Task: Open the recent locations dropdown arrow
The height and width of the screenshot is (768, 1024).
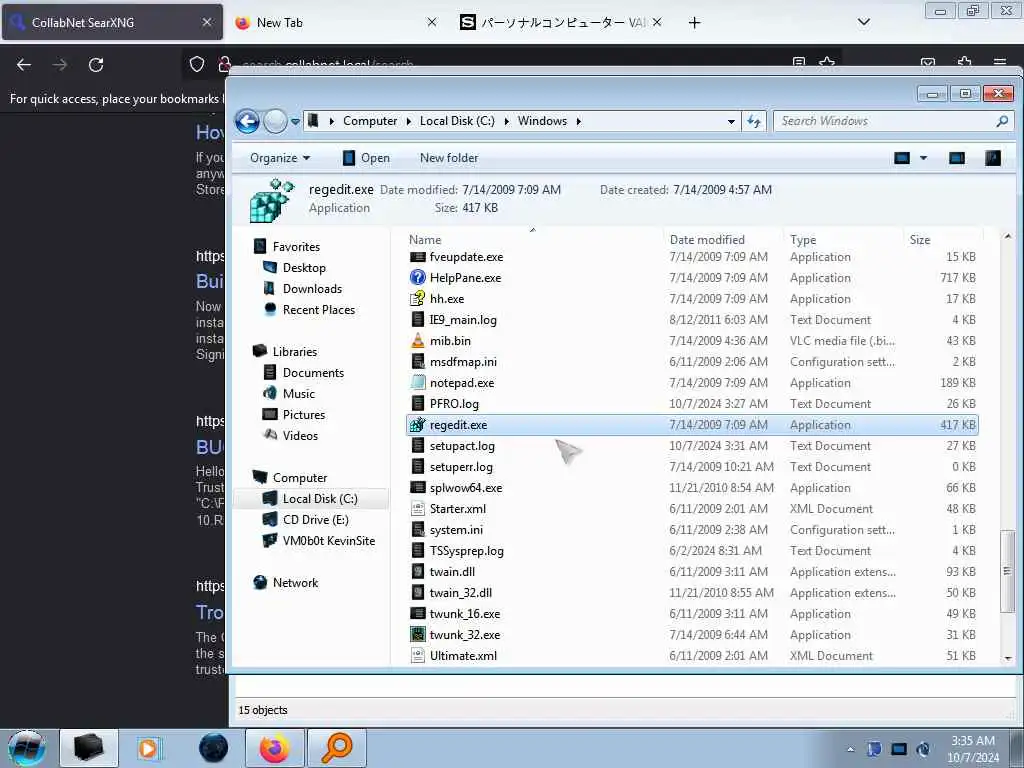Action: pyautogui.click(x=295, y=121)
